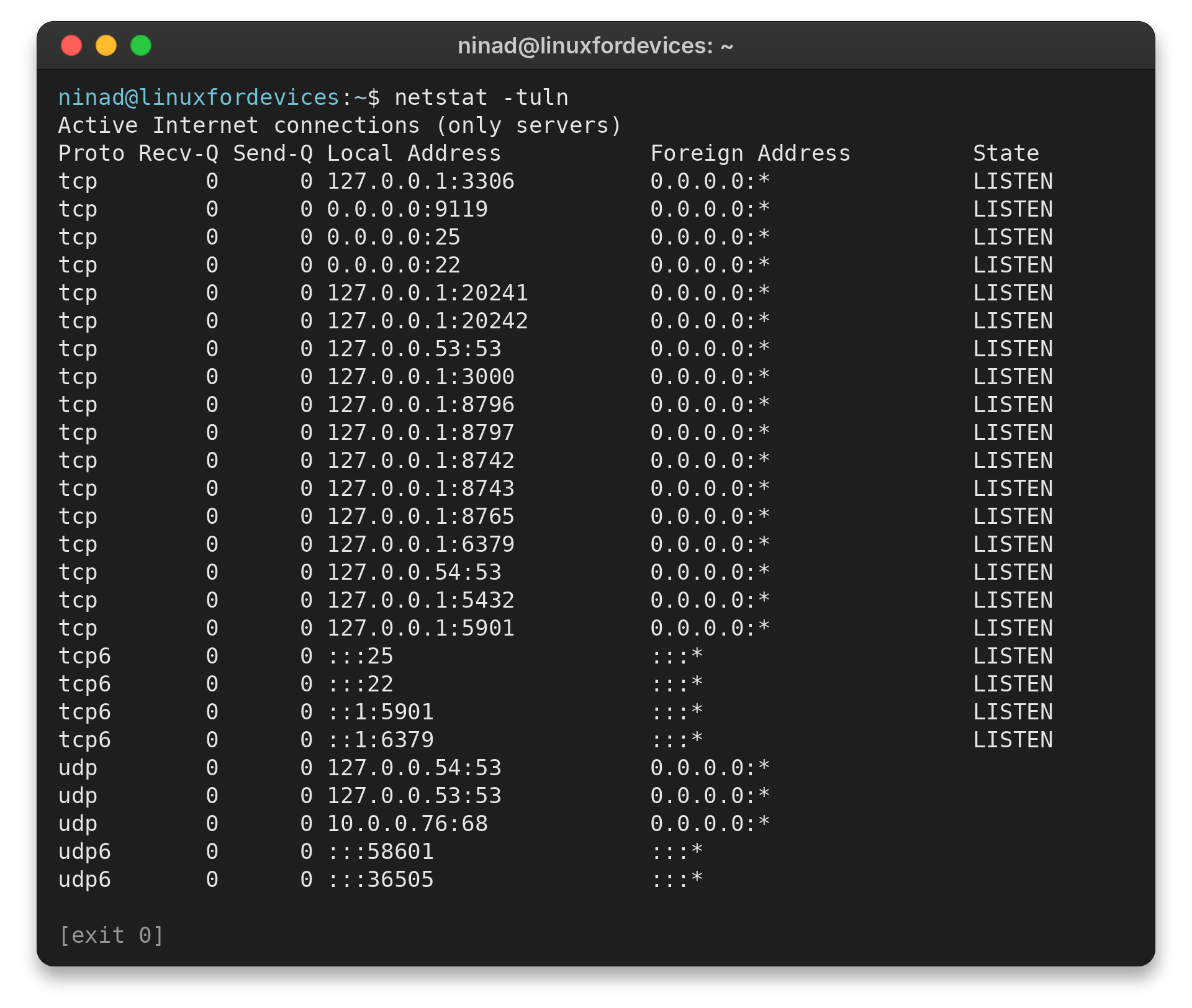The height and width of the screenshot is (1008, 1192).
Task: Click local address 127.0.0.1:8742
Action: (421, 461)
